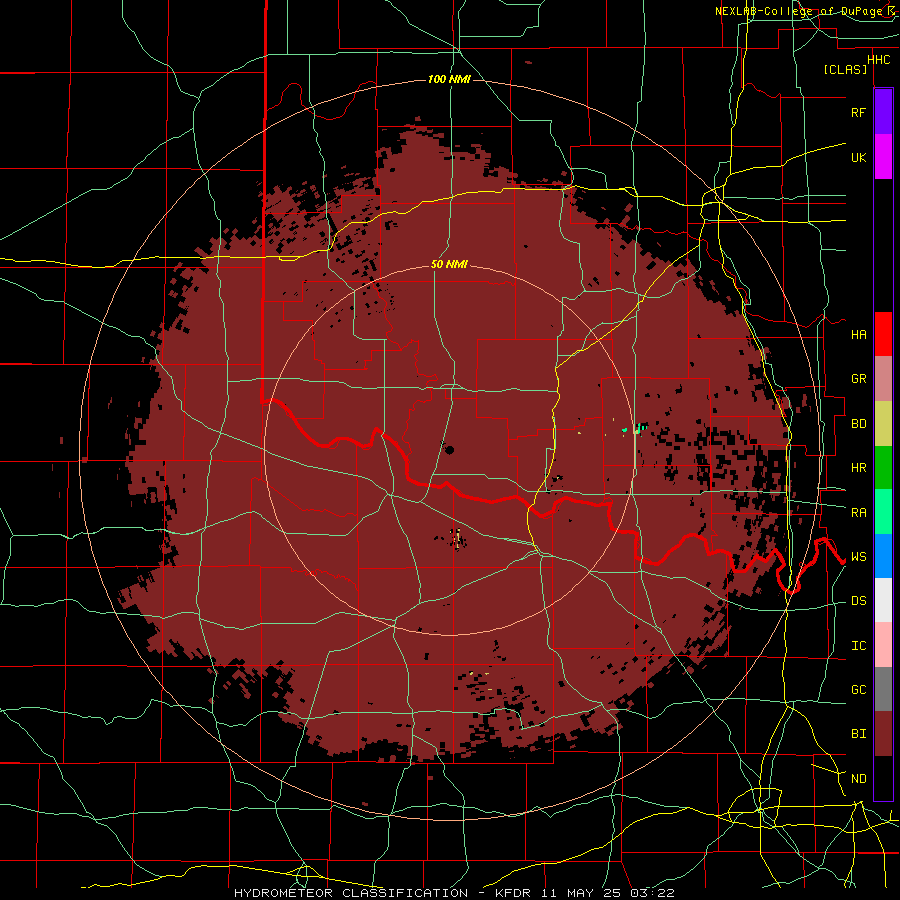The width and height of the screenshot is (900, 900).
Task: Click the RF legend label
Action: 858,112
